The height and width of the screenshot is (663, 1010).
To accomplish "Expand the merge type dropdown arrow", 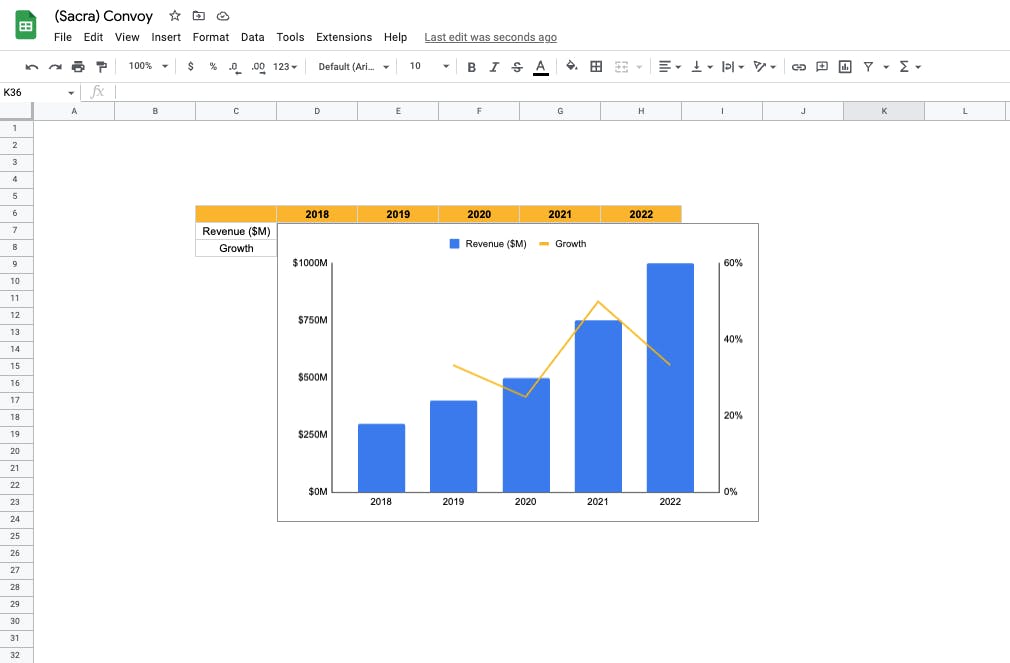I will tap(639, 67).
